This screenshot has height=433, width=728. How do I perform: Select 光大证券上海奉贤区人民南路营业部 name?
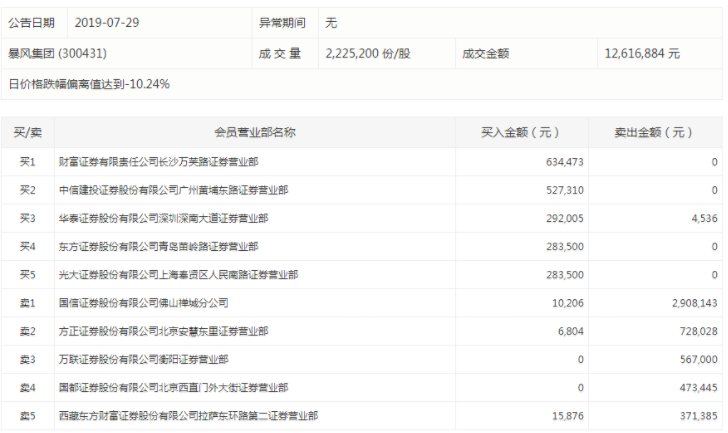(x=178, y=275)
